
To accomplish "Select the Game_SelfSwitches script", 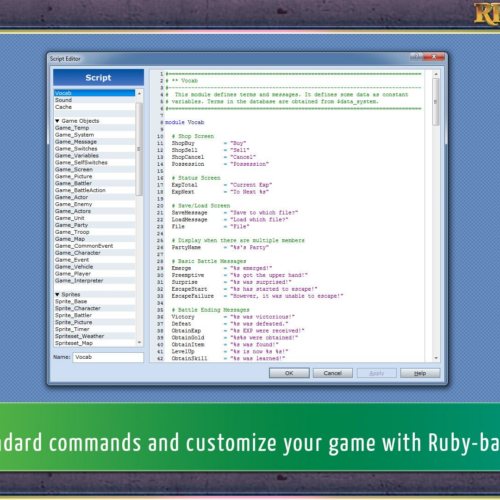I will (x=95, y=162).
